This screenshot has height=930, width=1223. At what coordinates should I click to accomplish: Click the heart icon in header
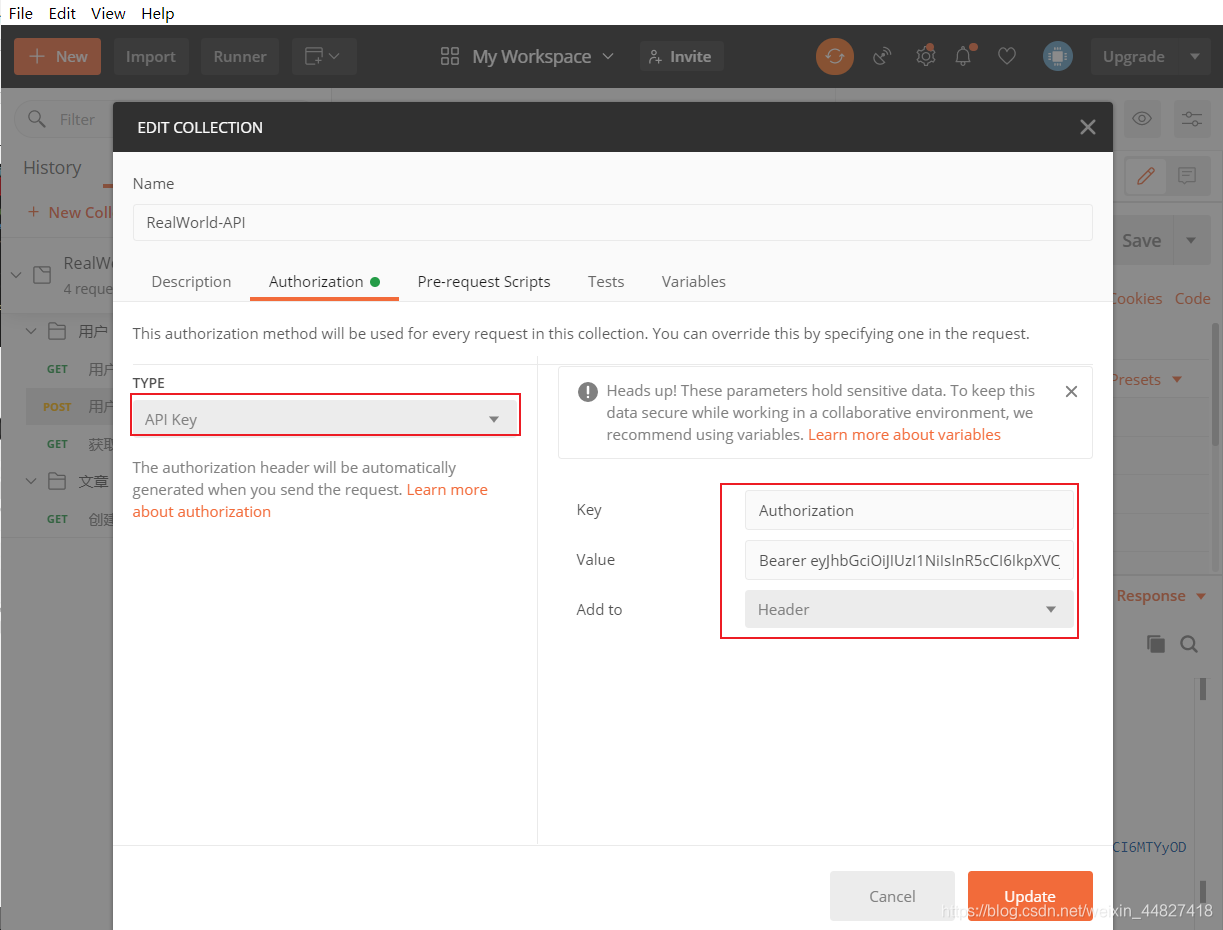tap(1007, 57)
